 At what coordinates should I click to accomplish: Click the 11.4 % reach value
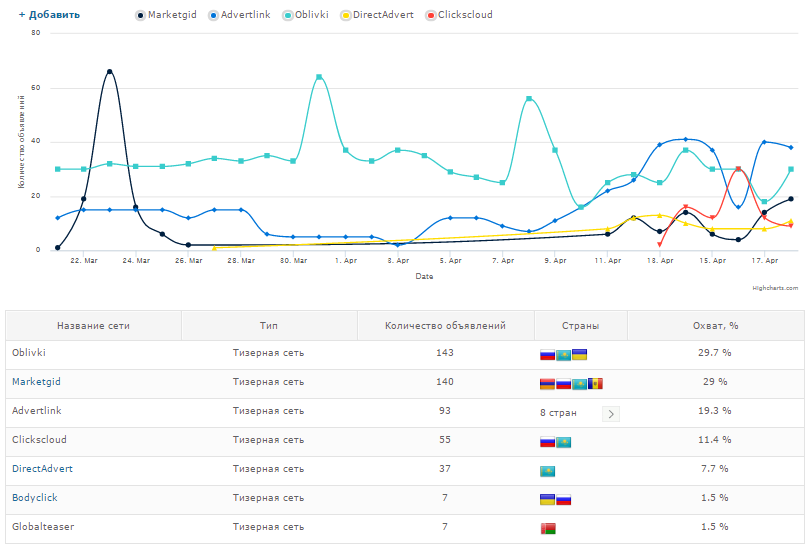tap(715, 440)
